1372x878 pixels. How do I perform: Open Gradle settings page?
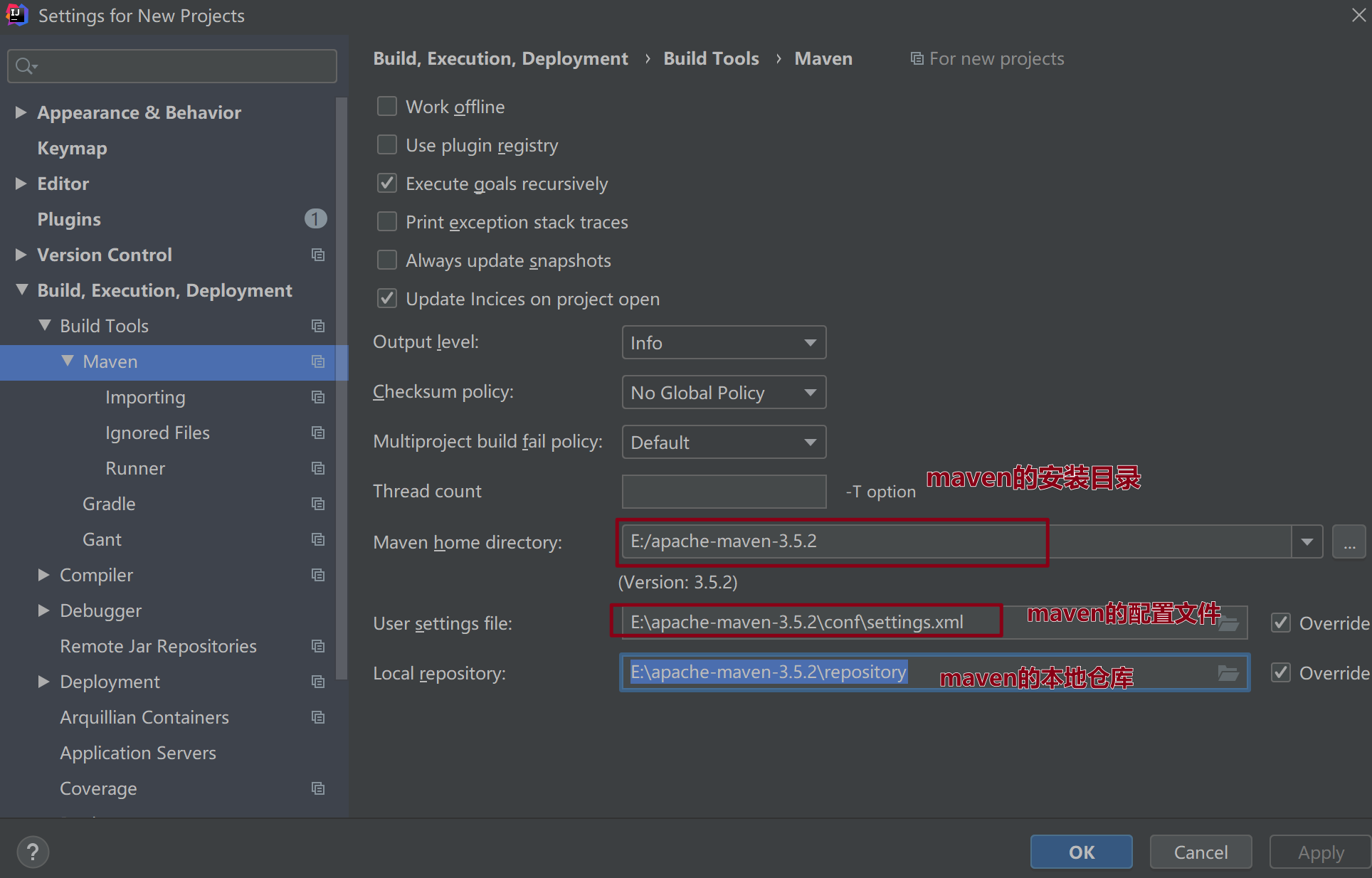click(x=109, y=504)
